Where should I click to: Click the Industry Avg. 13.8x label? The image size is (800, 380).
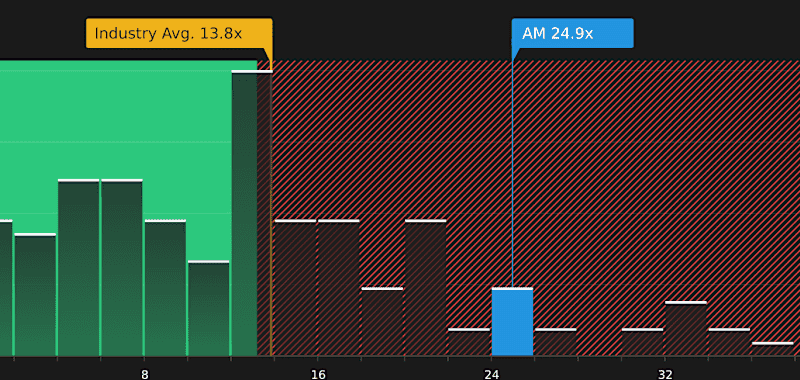[179, 34]
